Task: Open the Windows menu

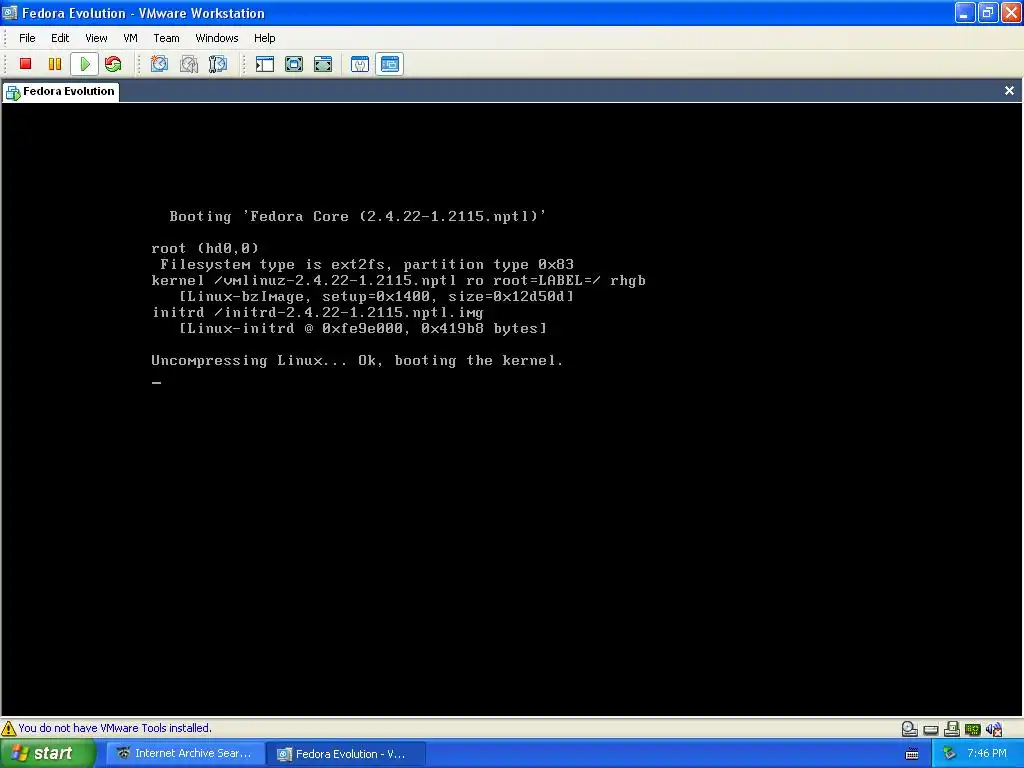Action: [217, 38]
